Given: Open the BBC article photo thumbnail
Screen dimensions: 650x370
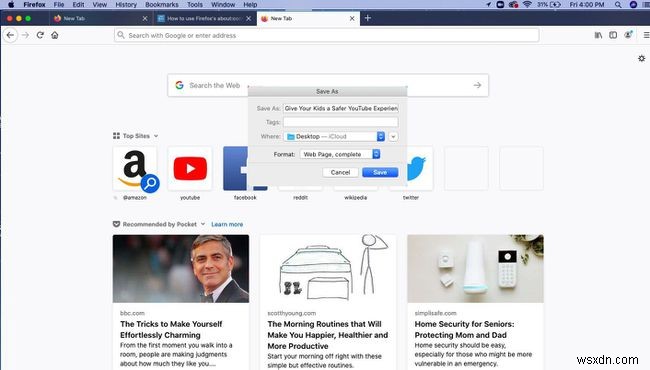Looking at the screenshot, I should tap(181, 268).
